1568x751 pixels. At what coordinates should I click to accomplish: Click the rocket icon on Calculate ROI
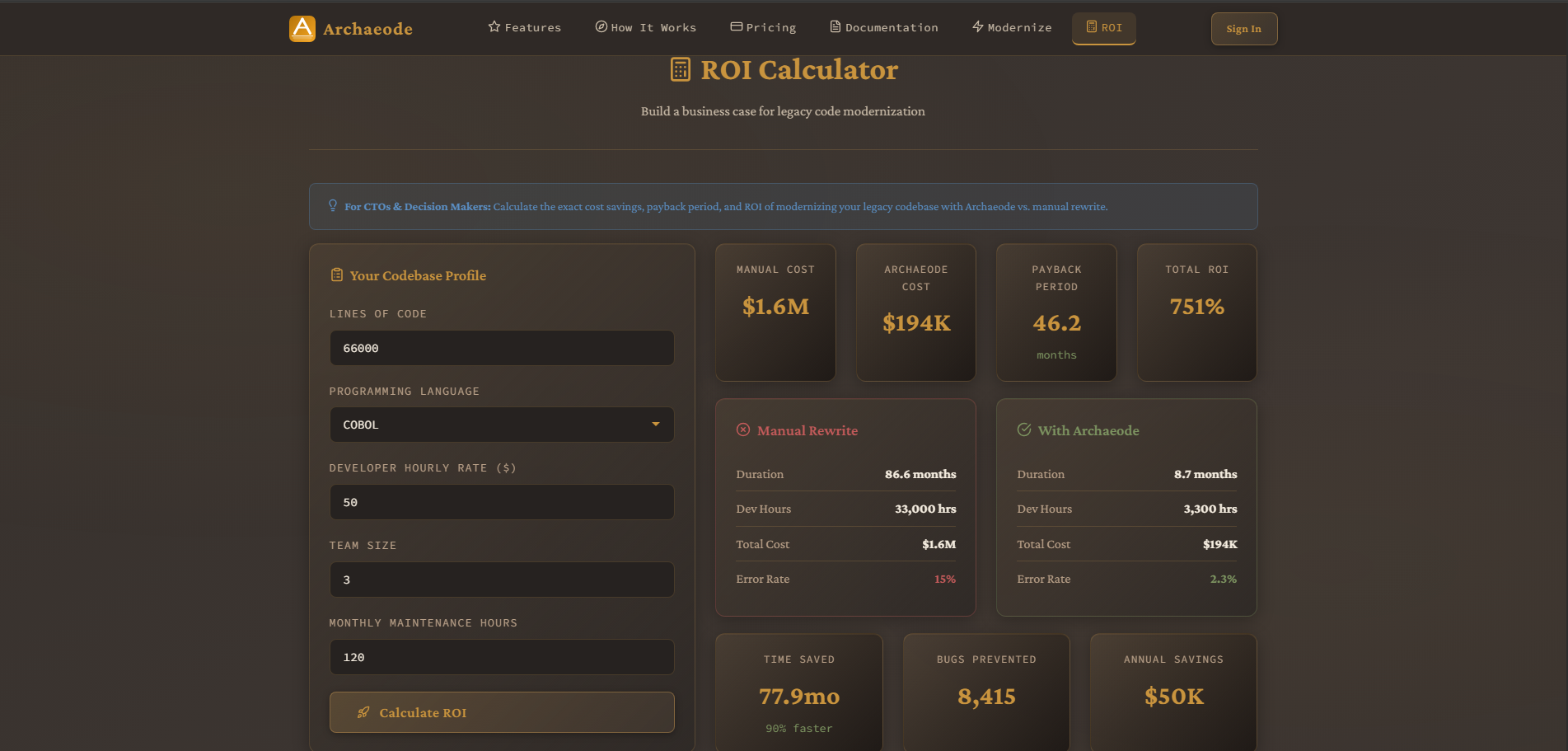pyautogui.click(x=363, y=712)
